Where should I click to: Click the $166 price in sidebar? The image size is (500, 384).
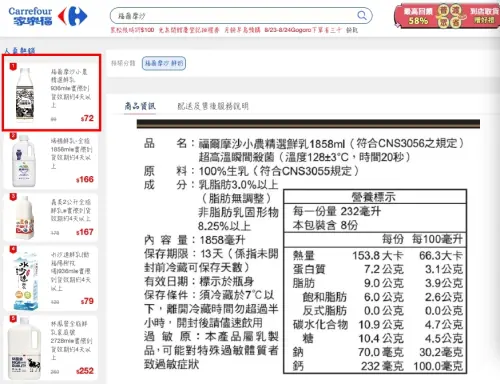pos(85,179)
